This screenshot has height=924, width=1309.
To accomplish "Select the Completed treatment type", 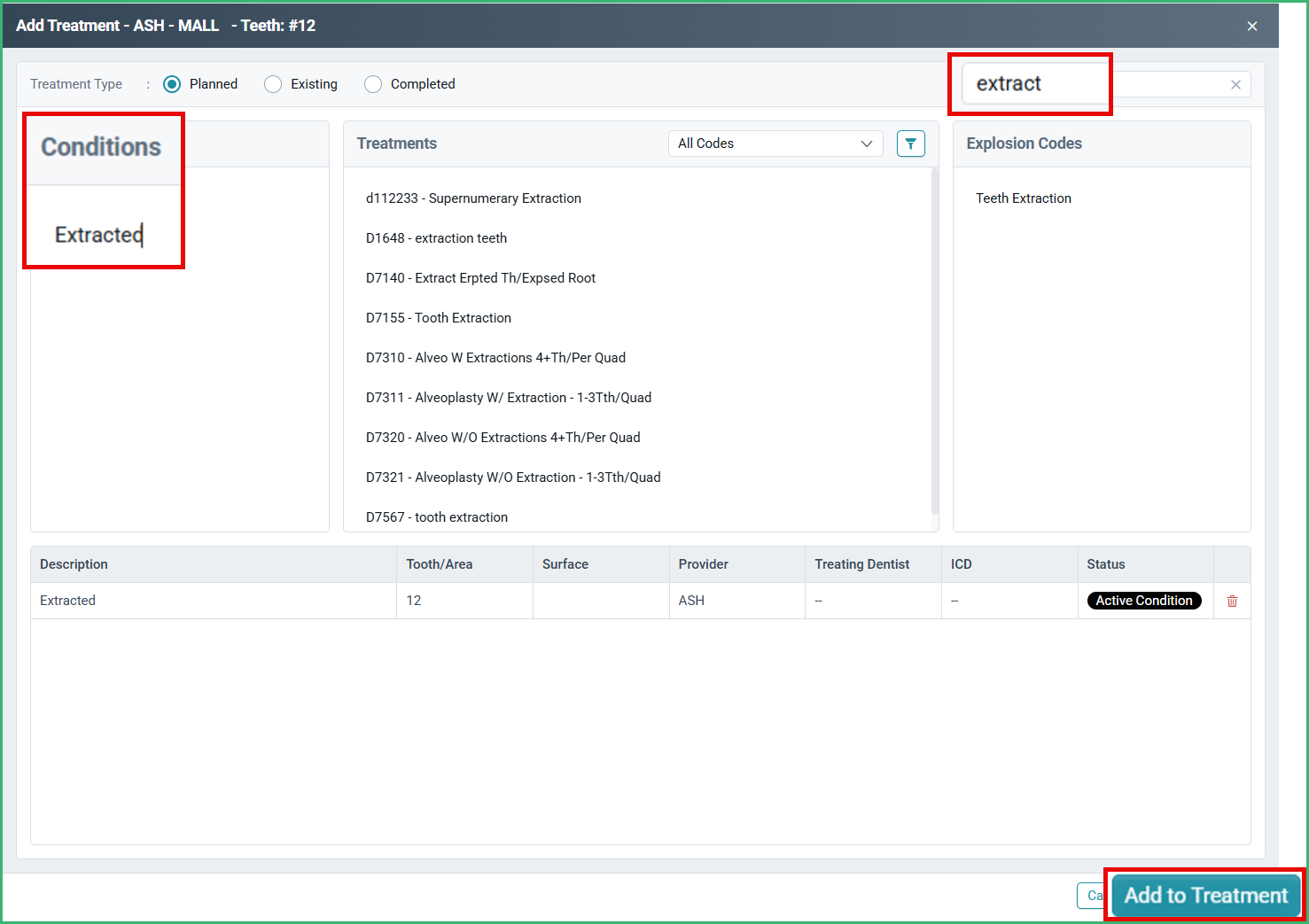I will click(373, 84).
